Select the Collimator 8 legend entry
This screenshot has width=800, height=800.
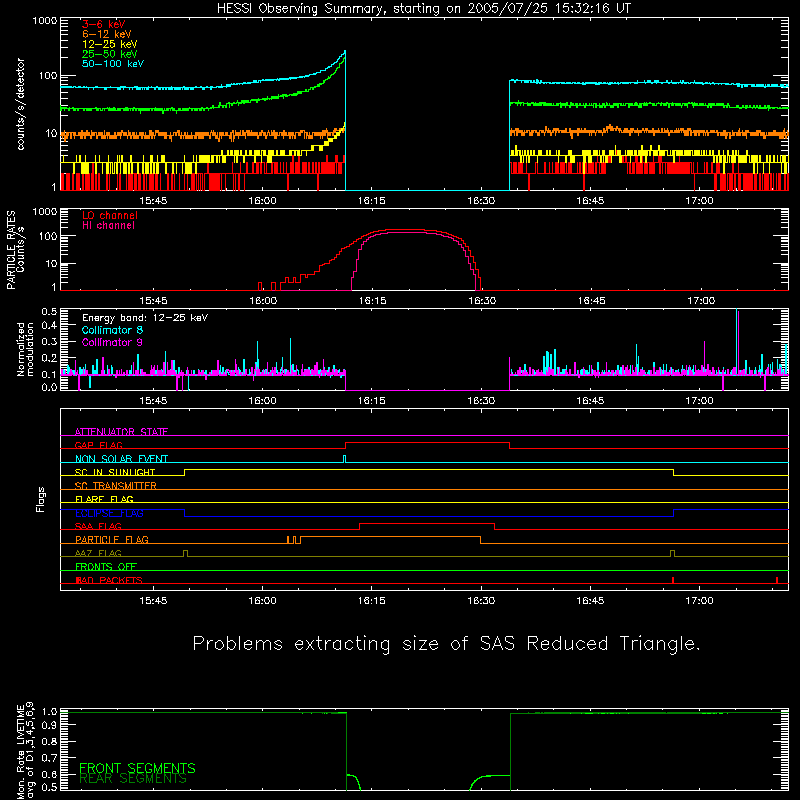tap(112, 330)
